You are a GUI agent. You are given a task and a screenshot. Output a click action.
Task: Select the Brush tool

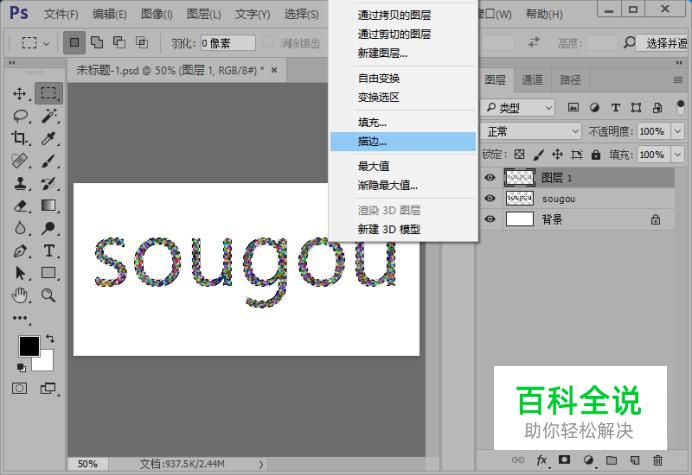[49, 161]
